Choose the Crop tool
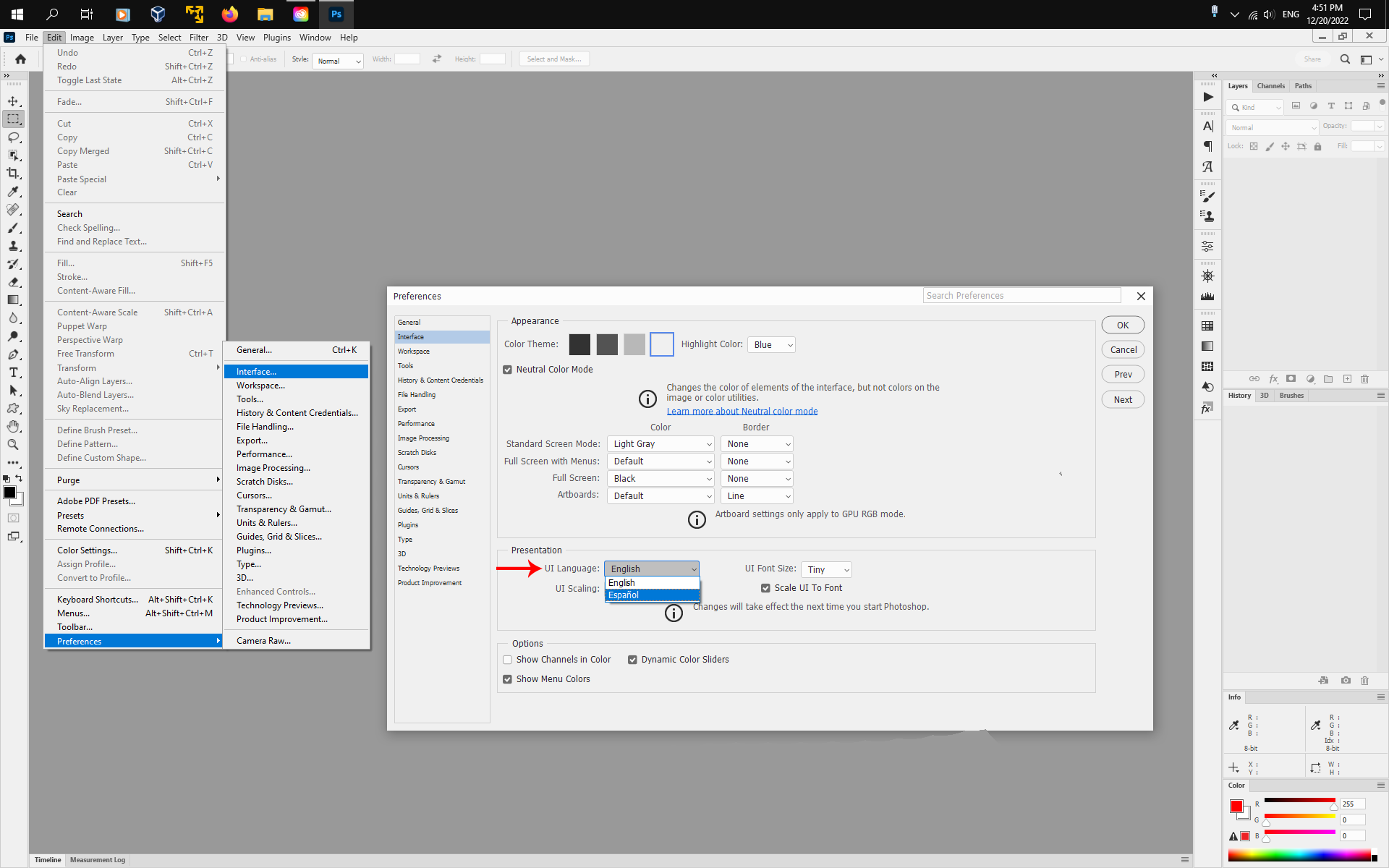The image size is (1389, 868). tap(13, 174)
